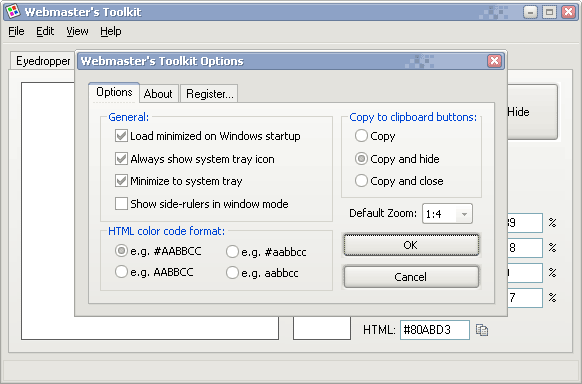Open the Help menu
Viewport: 582px width, 384px height.
(111, 31)
